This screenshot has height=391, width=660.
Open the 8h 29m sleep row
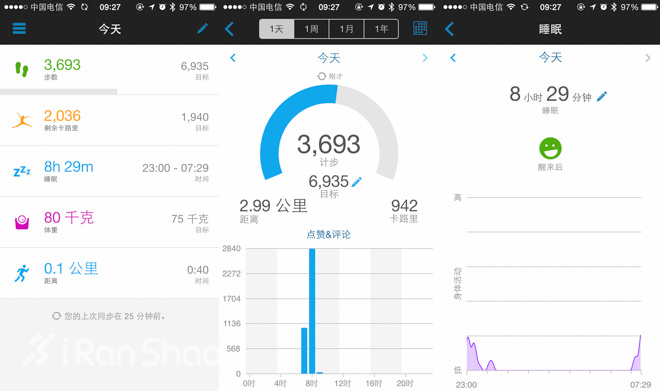(109, 171)
